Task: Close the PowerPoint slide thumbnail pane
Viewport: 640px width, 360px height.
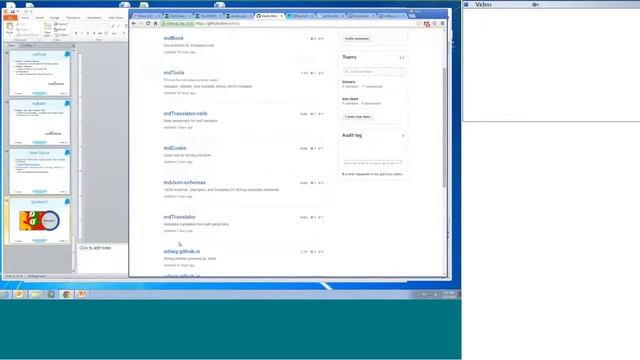Action: point(73,45)
